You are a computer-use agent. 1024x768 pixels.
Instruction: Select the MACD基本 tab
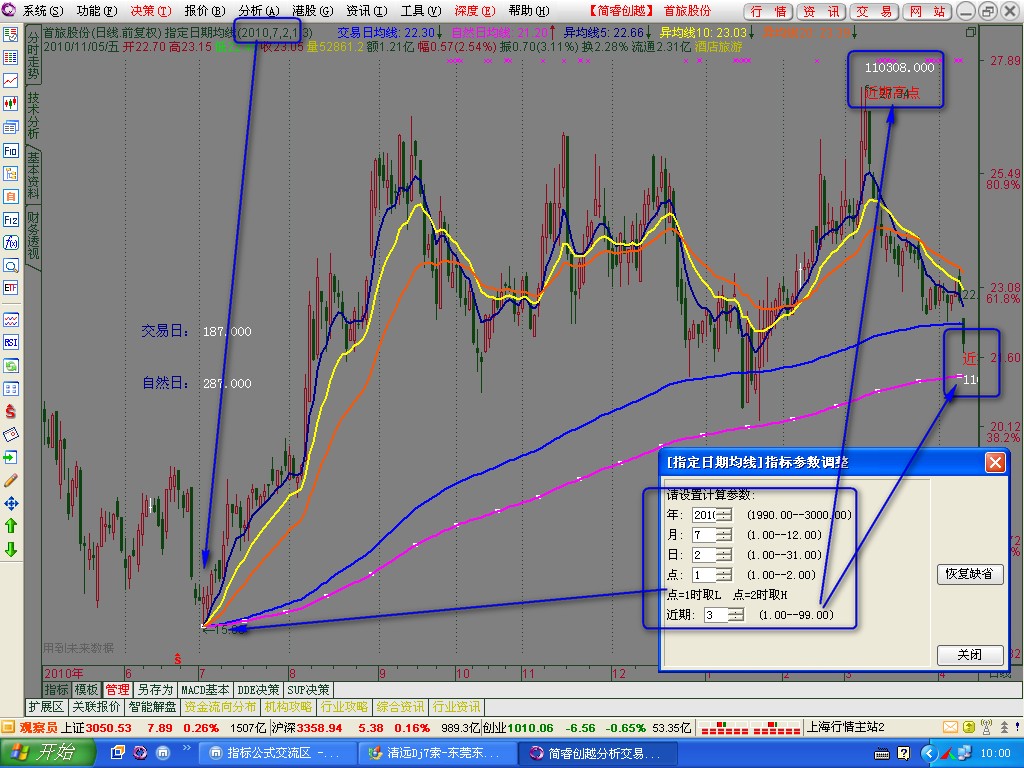click(205, 690)
